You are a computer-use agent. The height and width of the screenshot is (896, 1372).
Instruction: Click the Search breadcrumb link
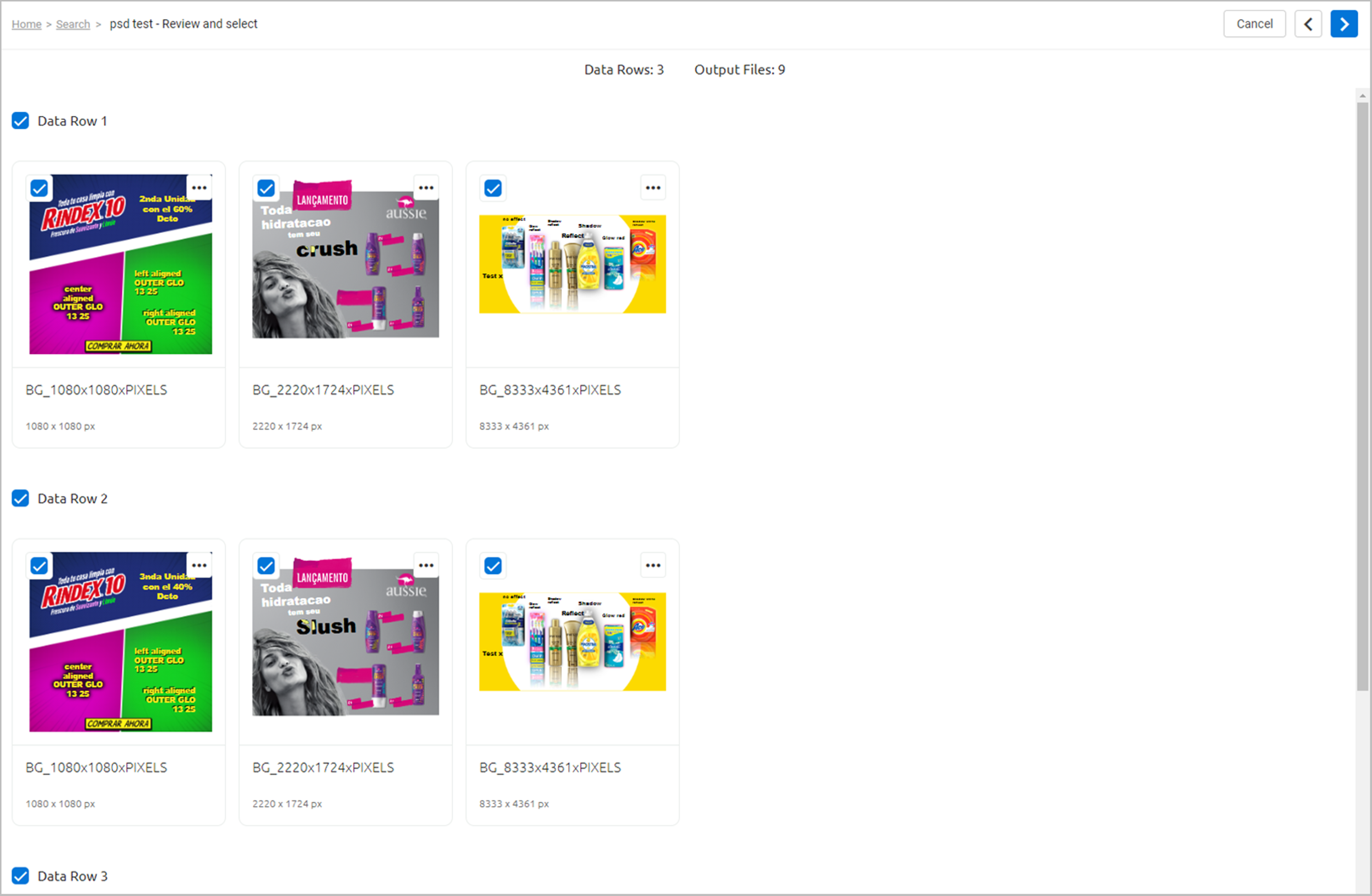72,23
